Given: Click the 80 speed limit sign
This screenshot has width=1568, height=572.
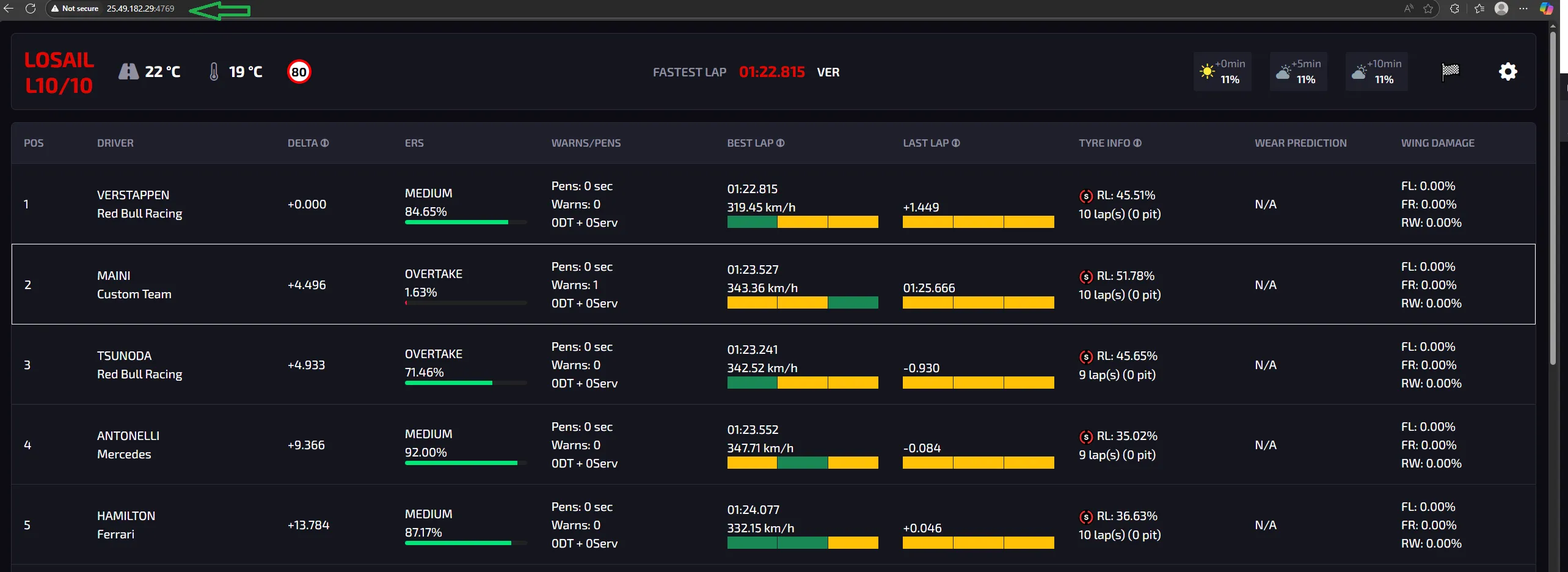Looking at the screenshot, I should (x=299, y=72).
